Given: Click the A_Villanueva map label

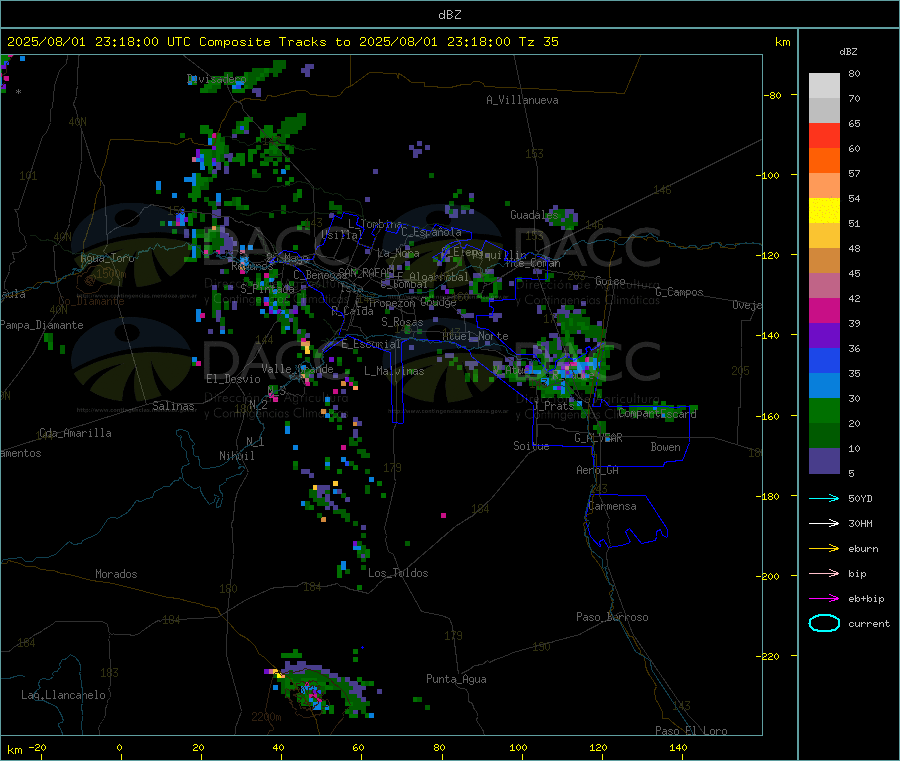Looking at the screenshot, I should 522,100.
